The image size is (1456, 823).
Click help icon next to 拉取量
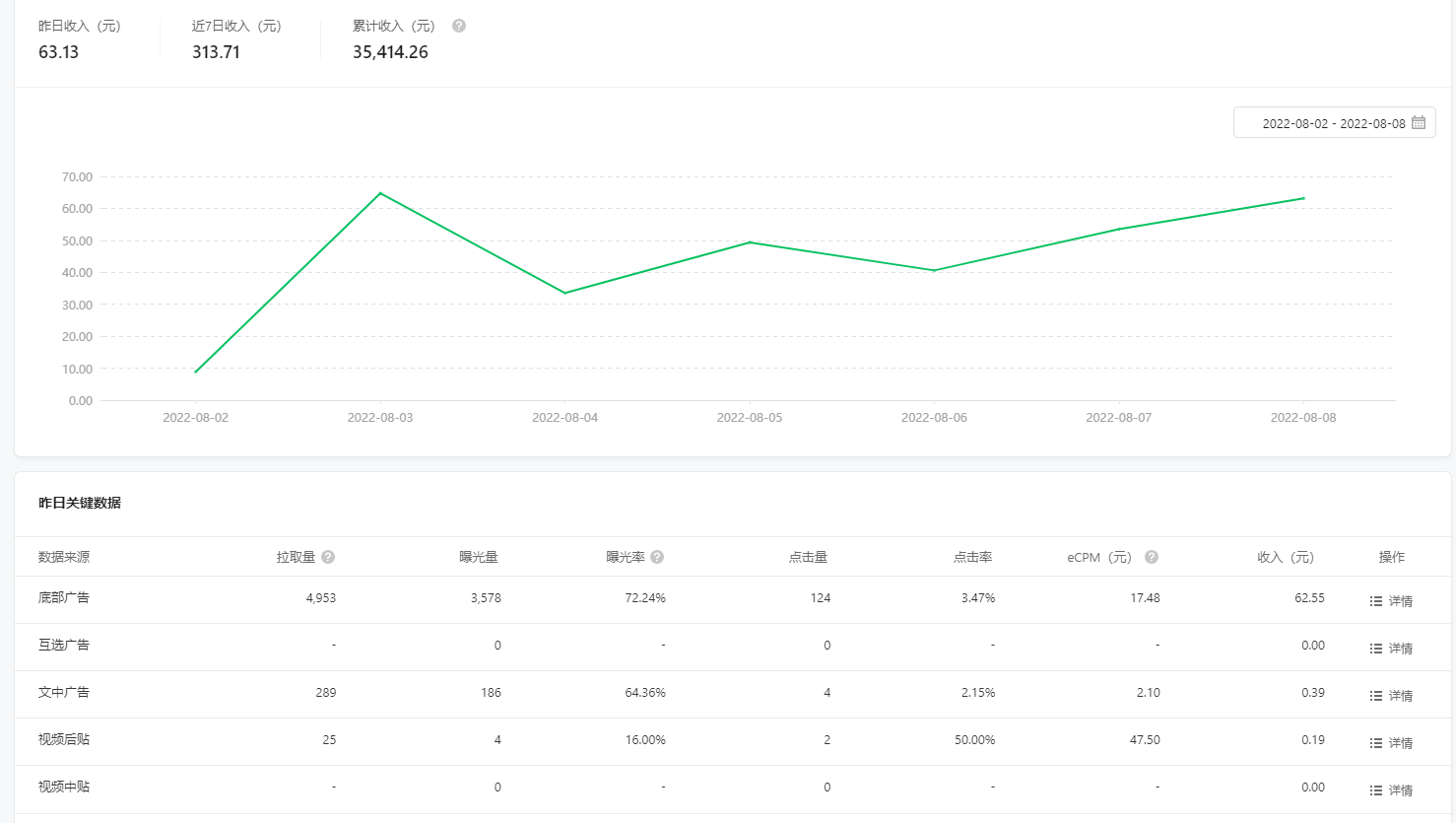328,557
